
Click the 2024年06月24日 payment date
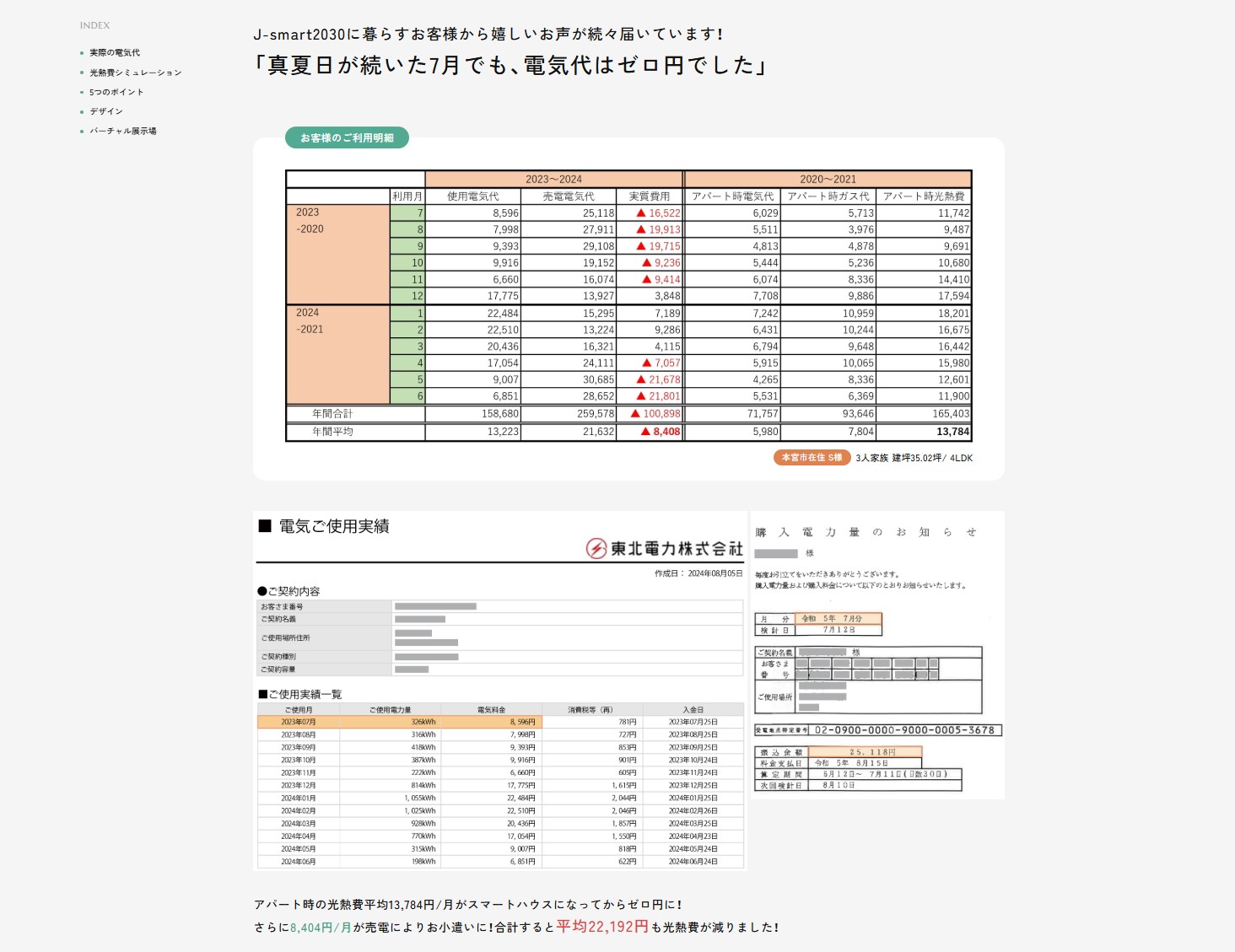click(693, 862)
